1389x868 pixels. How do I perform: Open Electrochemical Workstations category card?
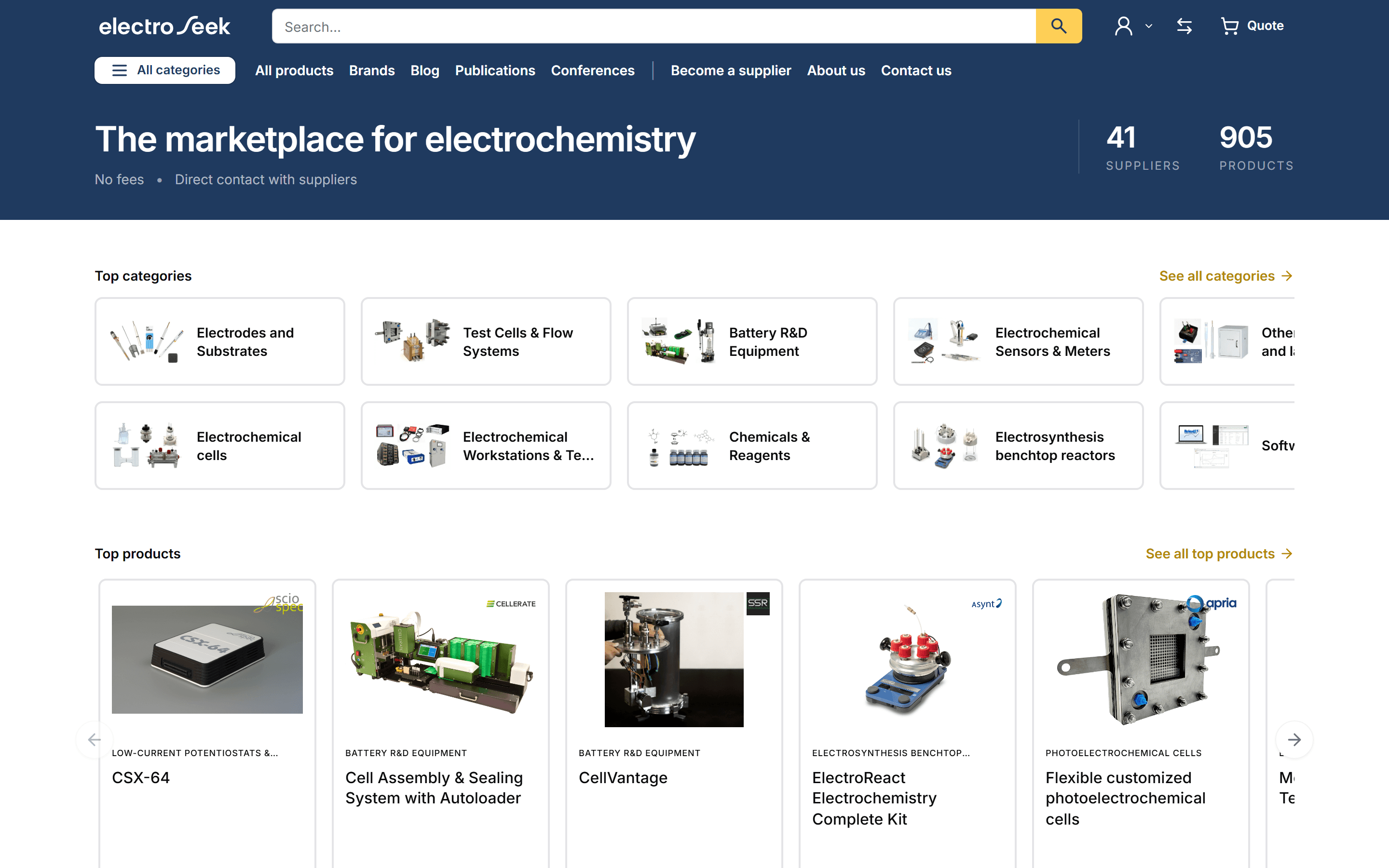[x=486, y=446]
